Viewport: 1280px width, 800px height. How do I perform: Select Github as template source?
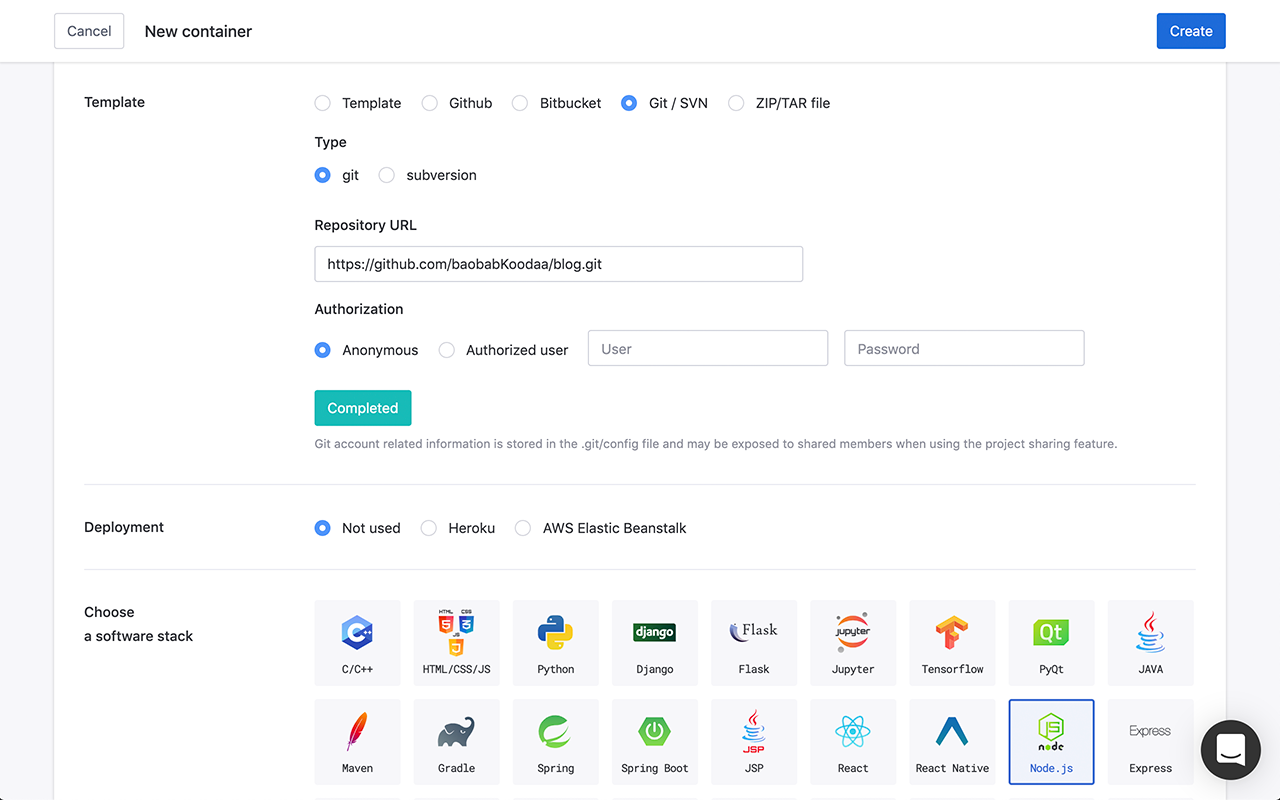[429, 103]
